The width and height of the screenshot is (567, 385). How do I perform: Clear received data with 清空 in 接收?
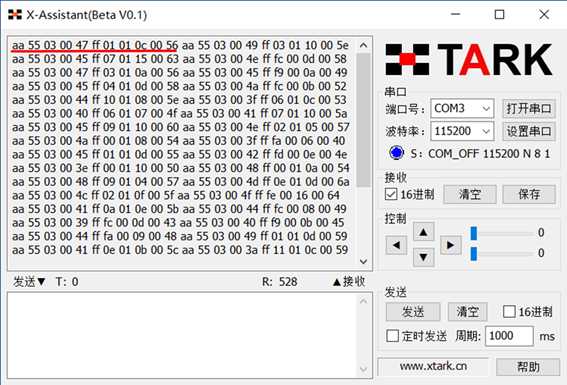click(x=470, y=194)
